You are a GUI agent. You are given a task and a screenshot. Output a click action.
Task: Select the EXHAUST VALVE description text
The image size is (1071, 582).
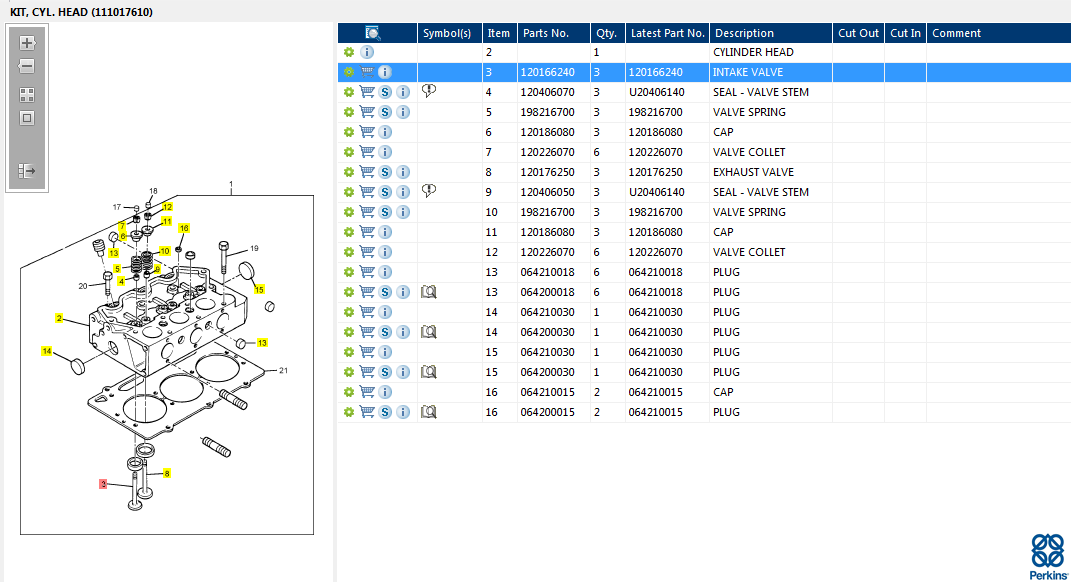[x=753, y=172]
